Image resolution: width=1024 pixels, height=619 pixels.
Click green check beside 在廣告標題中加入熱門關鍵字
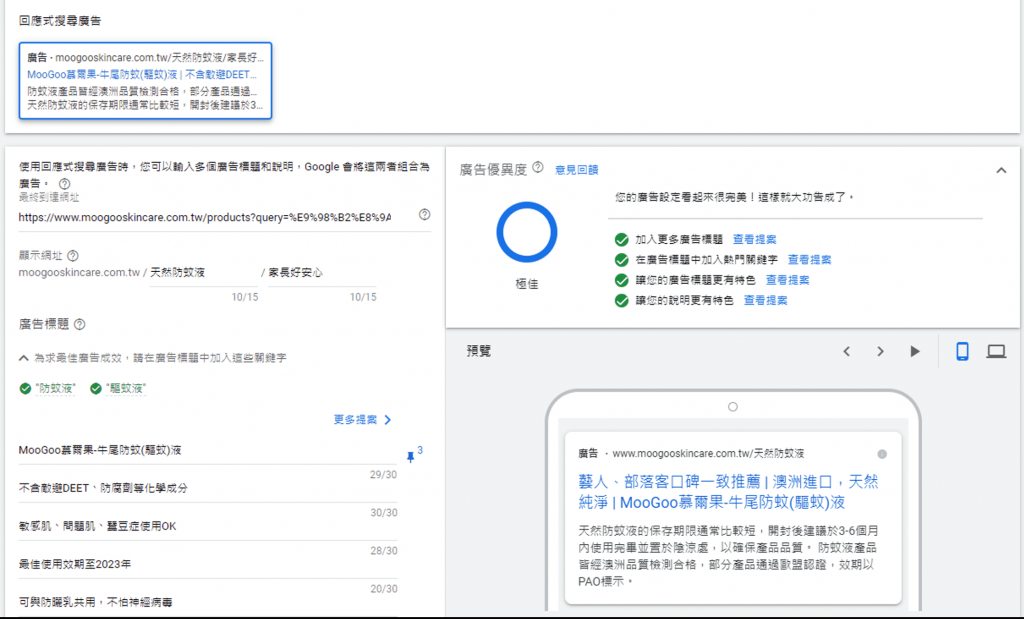(x=622, y=259)
